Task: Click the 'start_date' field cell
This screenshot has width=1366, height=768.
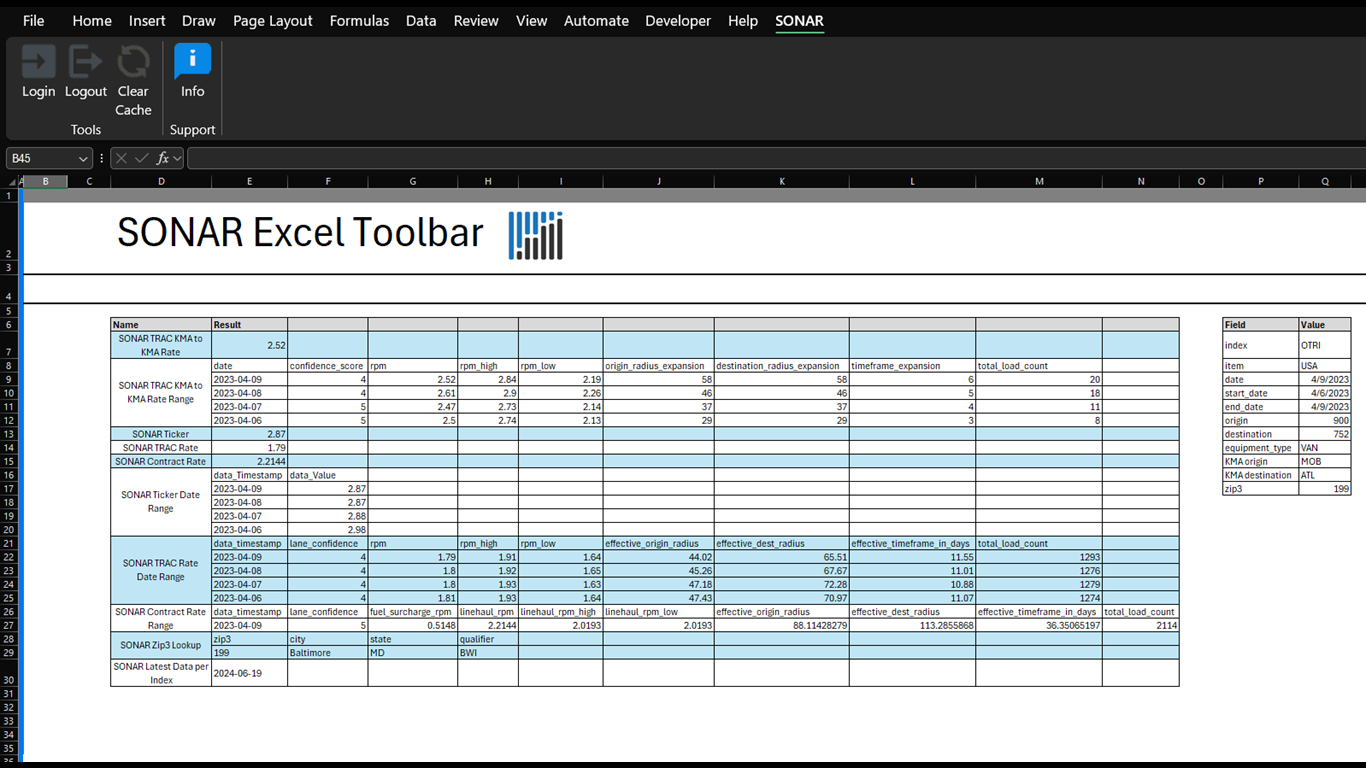Action: tap(1261, 393)
